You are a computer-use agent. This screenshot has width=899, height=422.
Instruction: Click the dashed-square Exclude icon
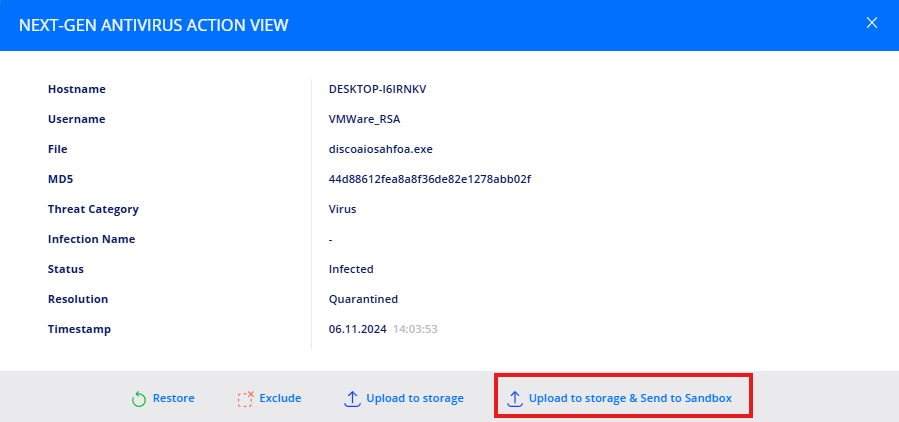[x=245, y=399]
